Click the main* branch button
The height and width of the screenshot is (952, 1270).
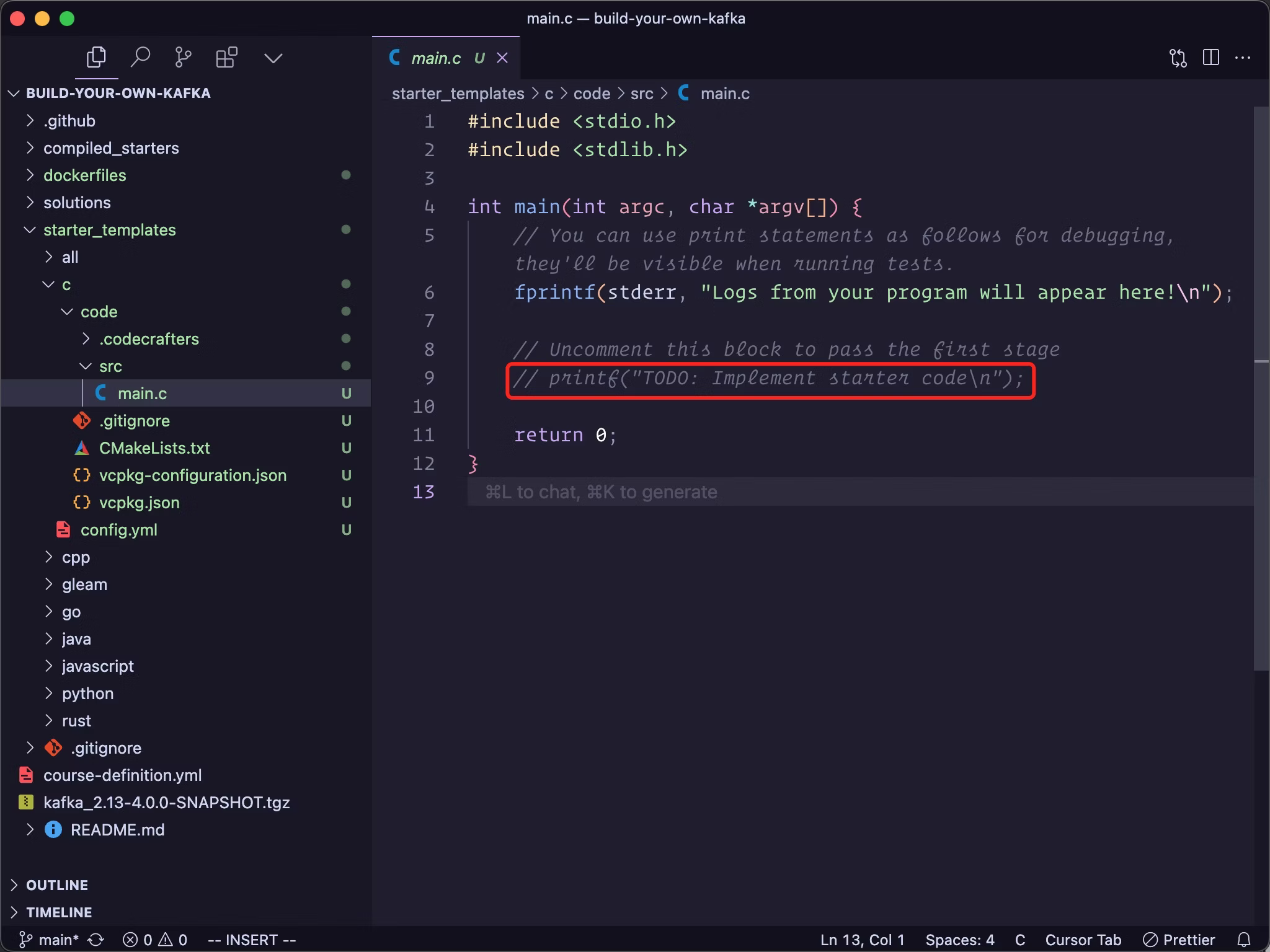point(50,940)
